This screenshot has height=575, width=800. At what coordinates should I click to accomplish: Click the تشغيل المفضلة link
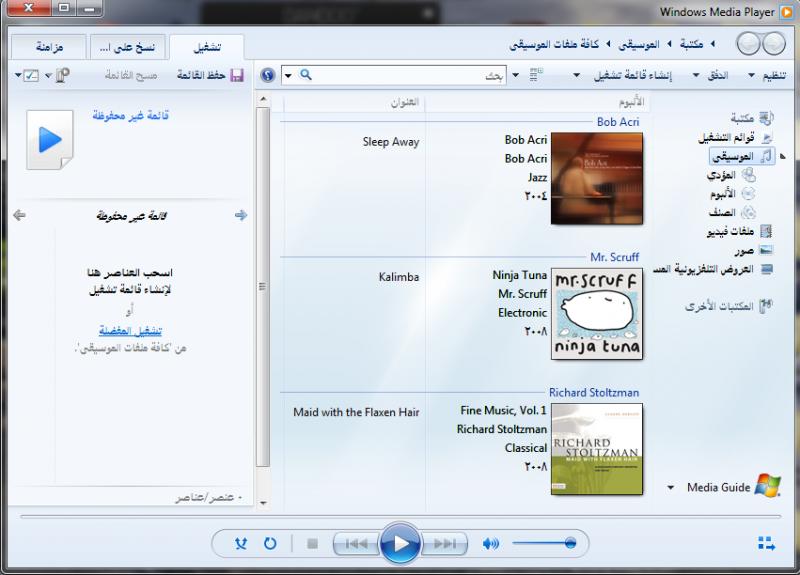click(x=130, y=331)
